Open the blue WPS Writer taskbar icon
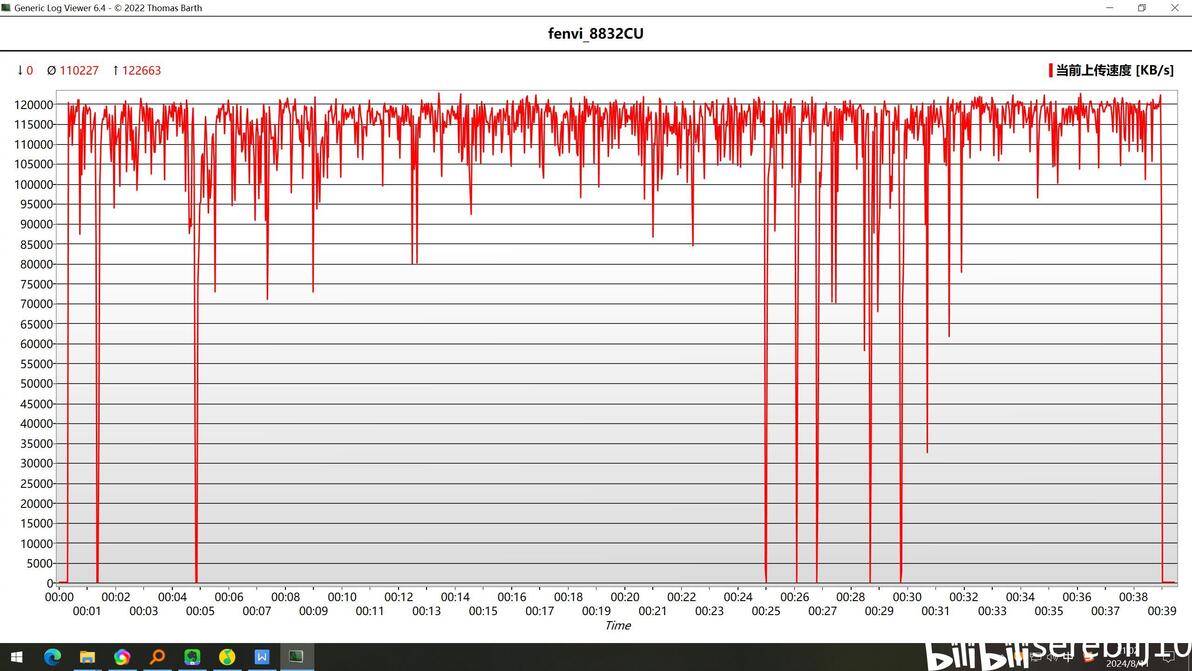Screen dimensions: 1192x671 [x=262, y=657]
